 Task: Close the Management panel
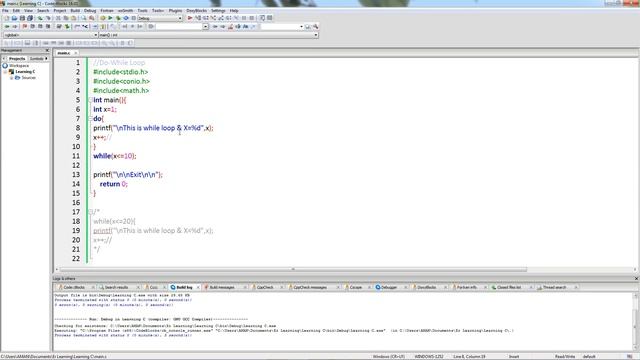(x=47, y=50)
